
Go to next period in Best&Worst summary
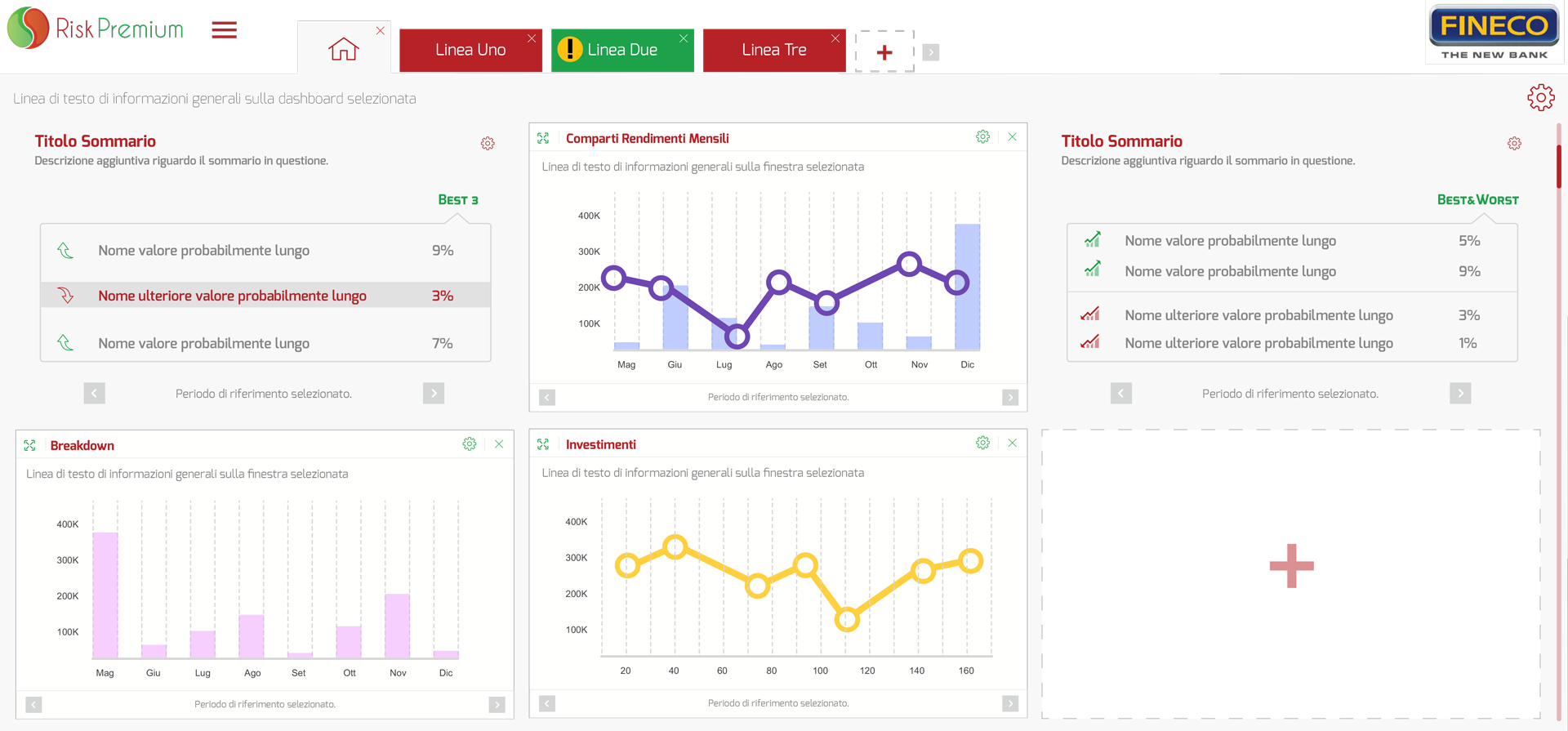click(x=1460, y=394)
